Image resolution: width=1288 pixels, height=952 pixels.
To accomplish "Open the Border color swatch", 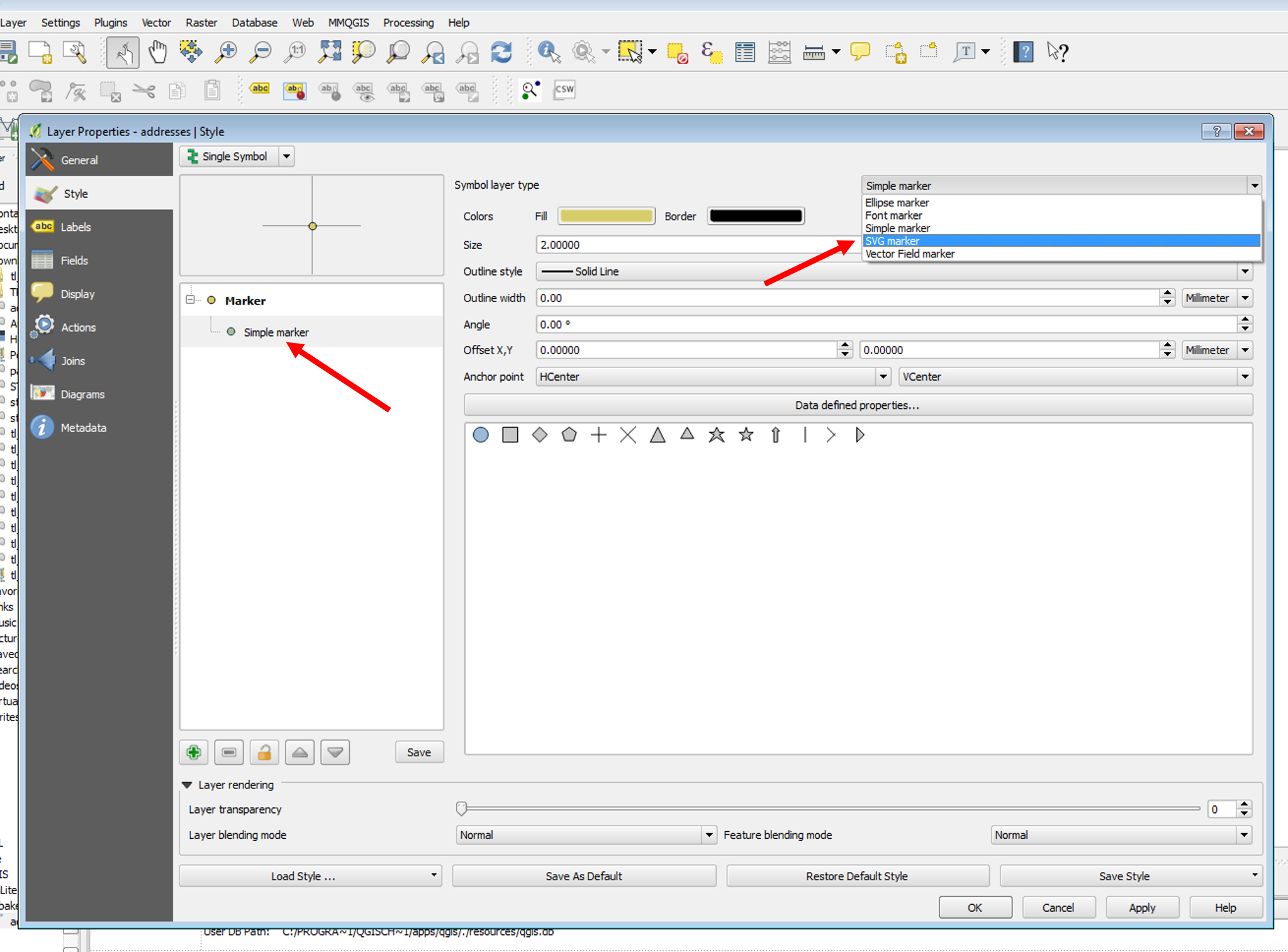I will pos(756,216).
